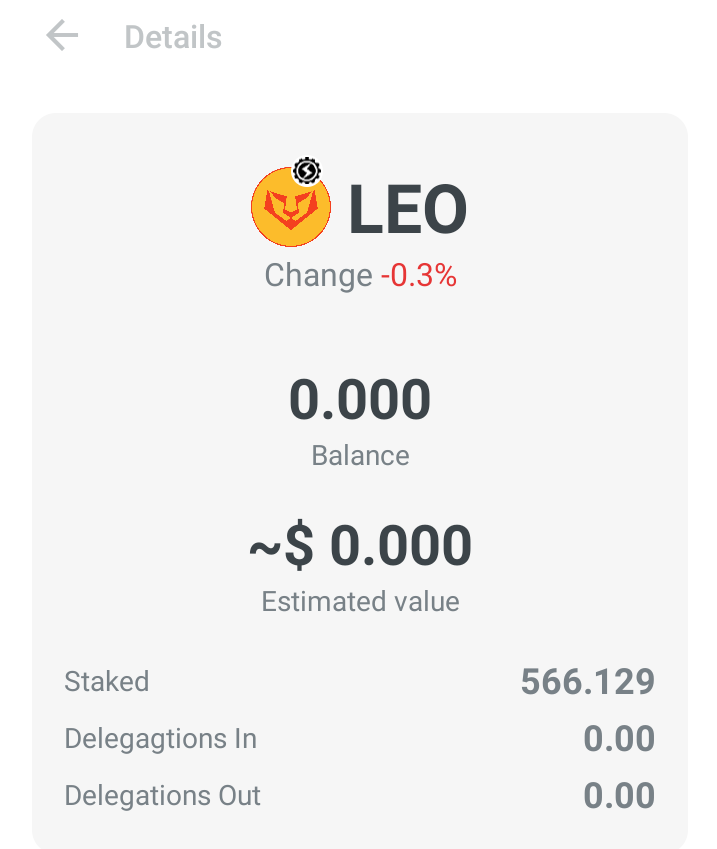
Task: Click the Staked row label
Action: tap(107, 681)
